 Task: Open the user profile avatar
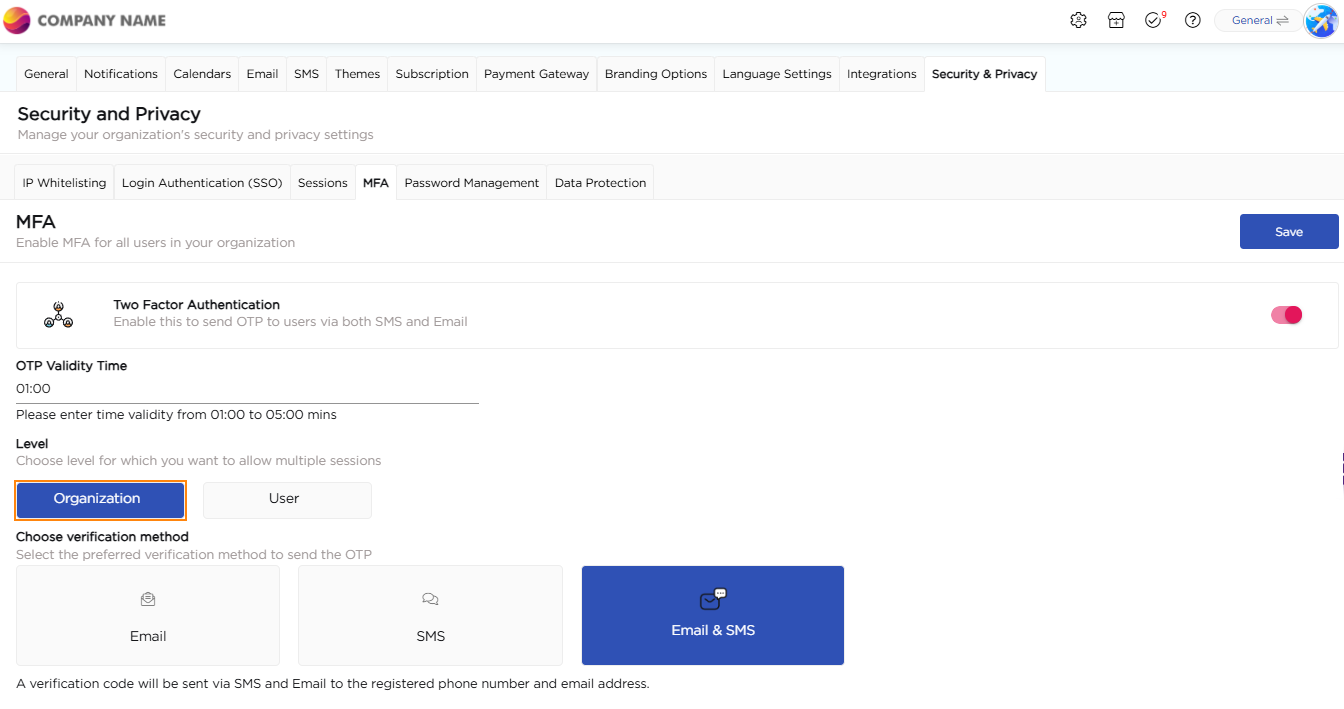coord(1321,21)
